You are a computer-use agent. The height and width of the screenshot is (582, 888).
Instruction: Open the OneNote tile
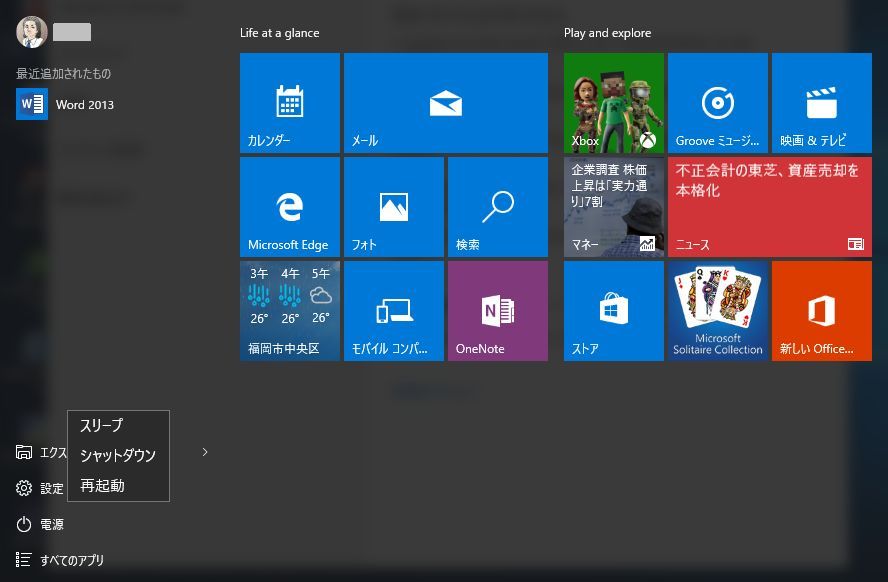click(x=498, y=311)
